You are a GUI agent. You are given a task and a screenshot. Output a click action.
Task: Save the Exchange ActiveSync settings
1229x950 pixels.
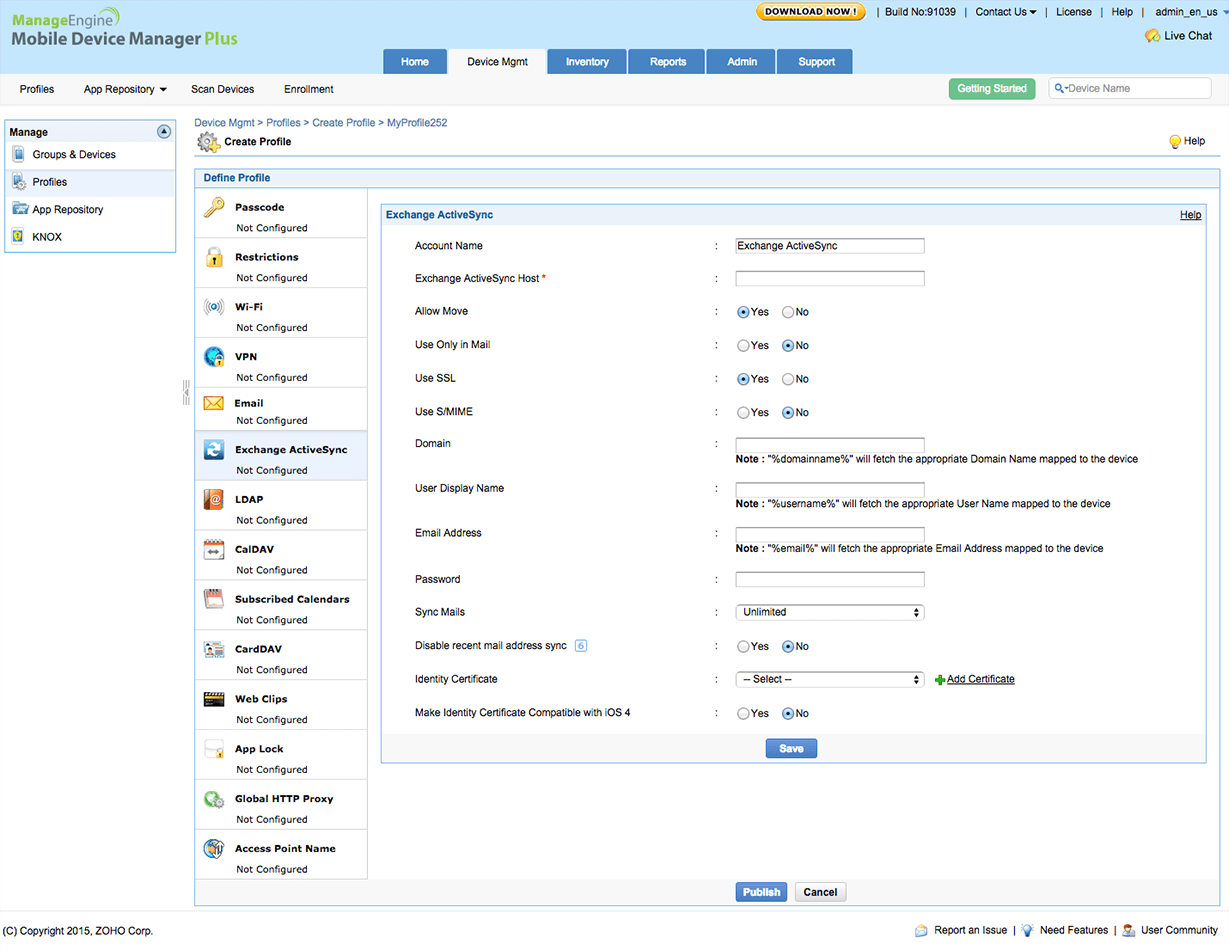click(791, 749)
